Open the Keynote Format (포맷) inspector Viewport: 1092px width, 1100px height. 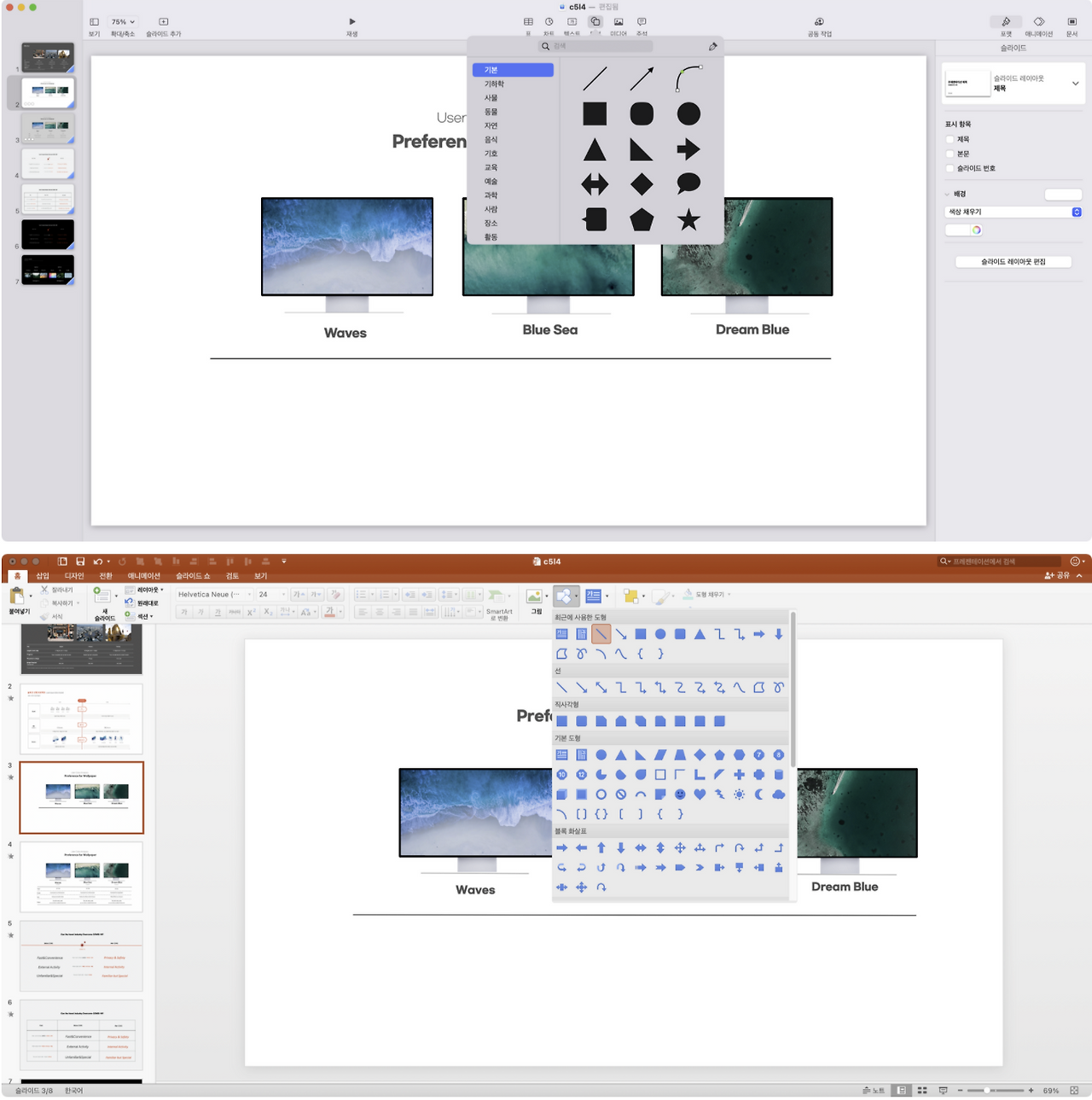[x=1006, y=22]
